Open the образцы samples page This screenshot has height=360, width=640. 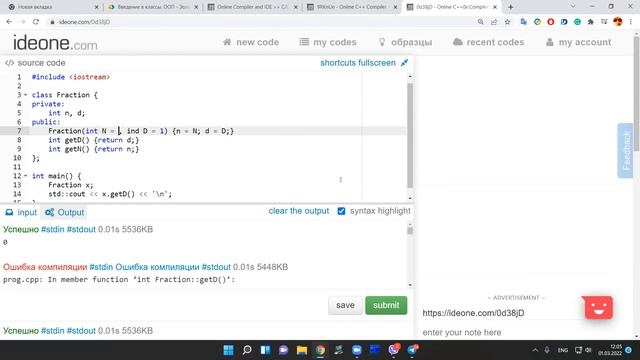405,42
